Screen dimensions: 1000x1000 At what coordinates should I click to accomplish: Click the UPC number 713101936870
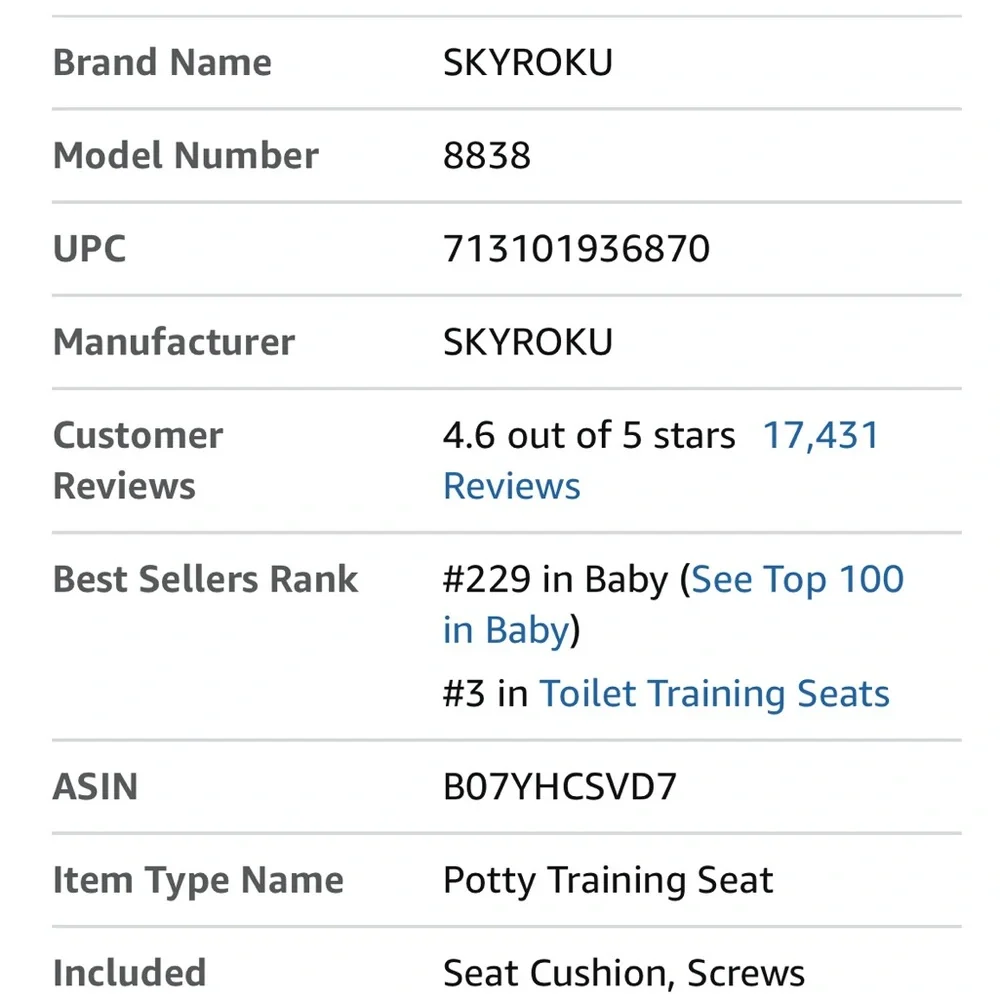(x=576, y=249)
